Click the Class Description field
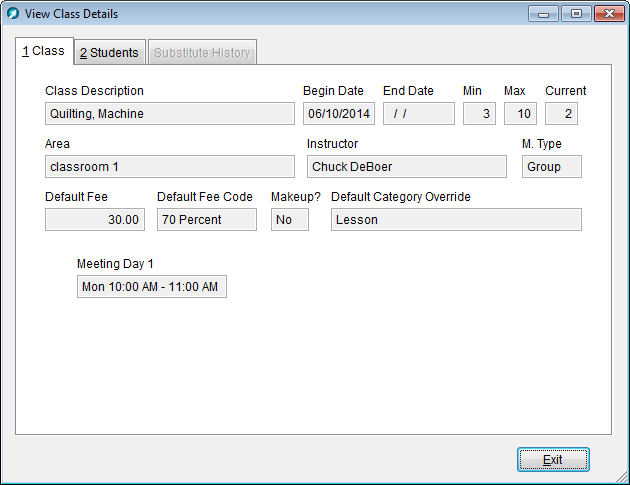Screen dimensions: 630x485 pyautogui.click(x=170, y=114)
